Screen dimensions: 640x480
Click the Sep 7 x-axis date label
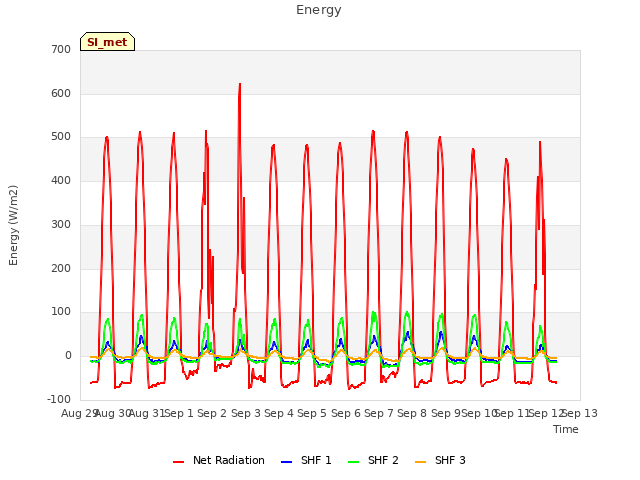(x=379, y=413)
